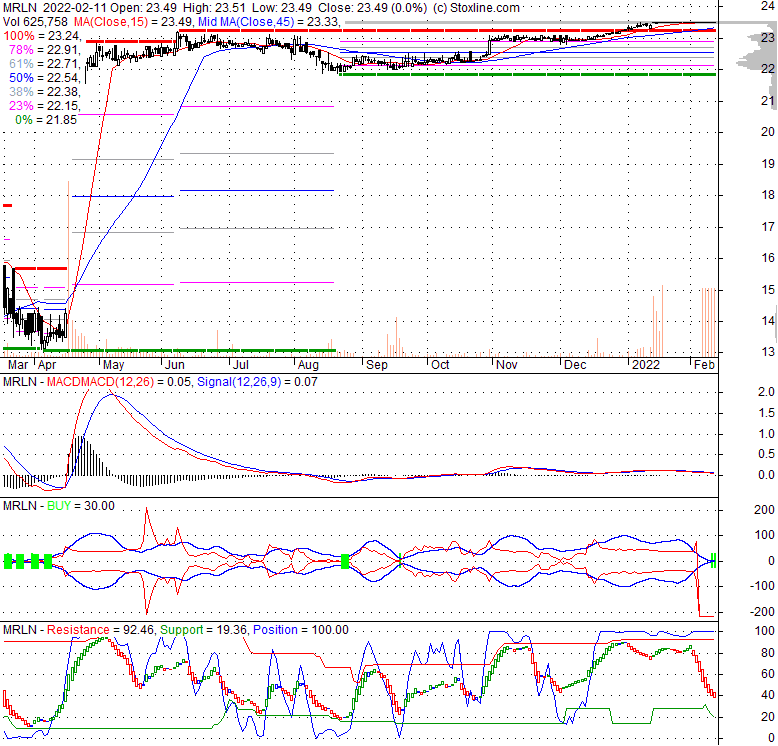Select the '0% = 21.85' Fibonacci level
778x746 pixels.
point(46,120)
